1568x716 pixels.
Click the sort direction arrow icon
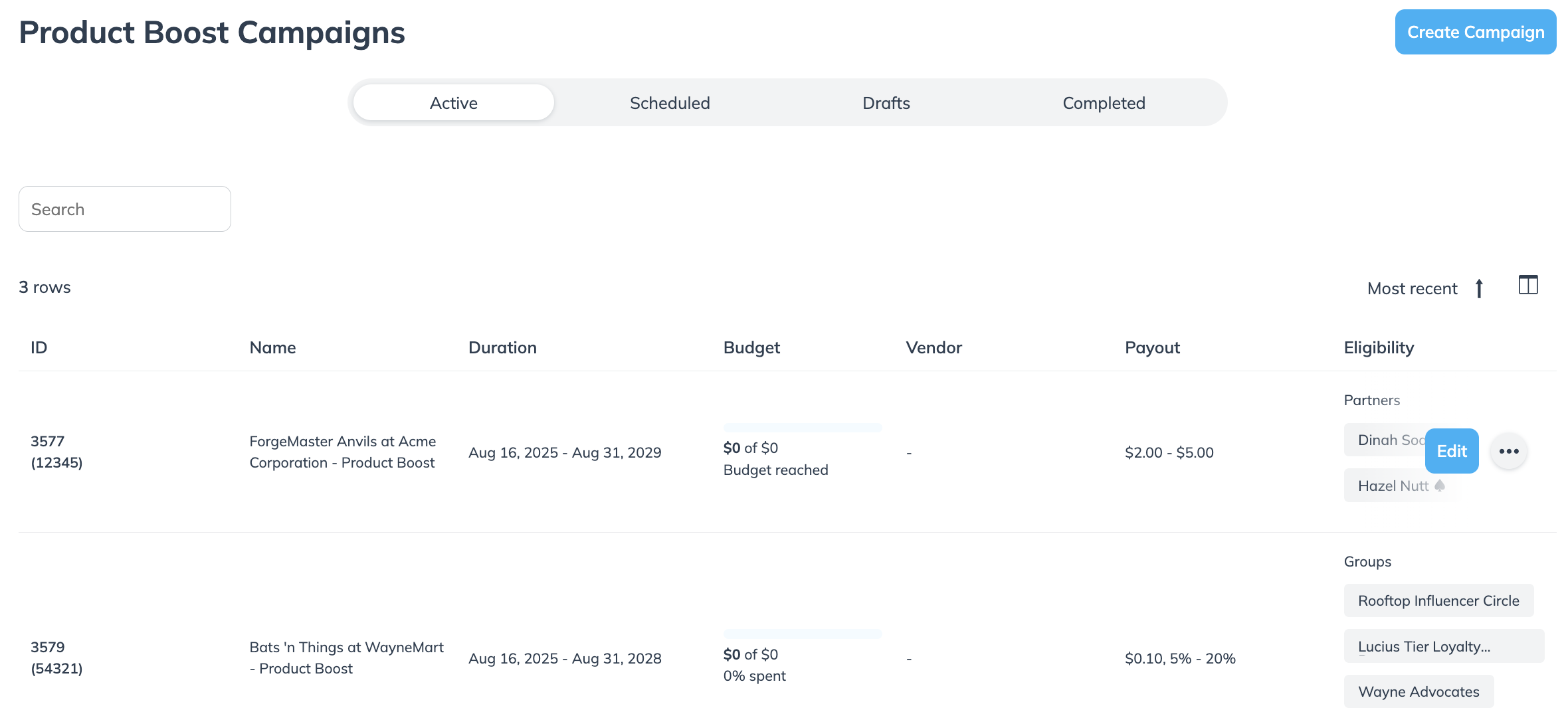click(1479, 289)
